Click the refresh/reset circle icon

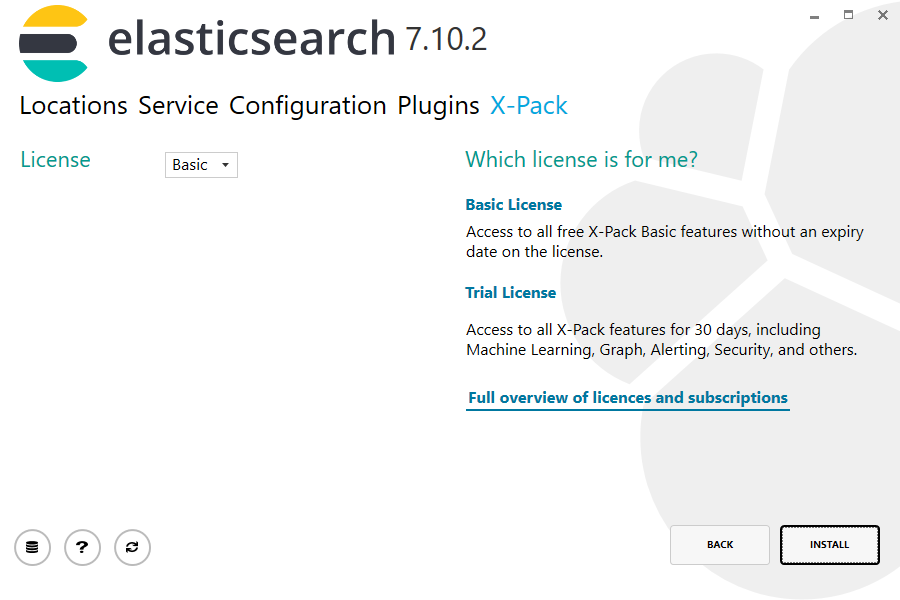[x=132, y=547]
